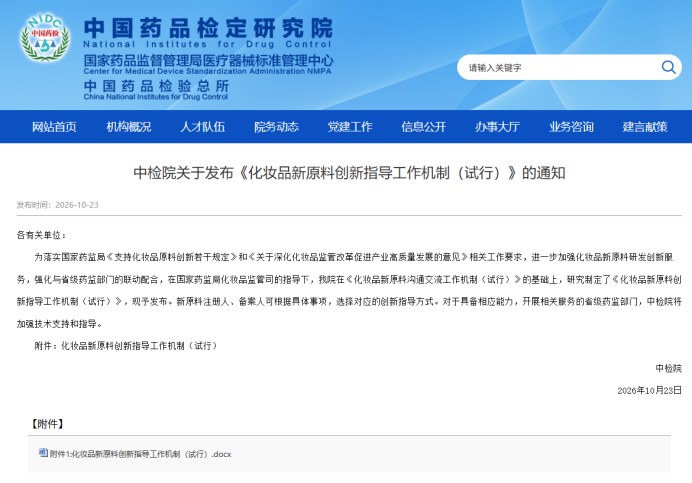Open the 院务动态 menu item
The height and width of the screenshot is (483, 692).
click(276, 127)
